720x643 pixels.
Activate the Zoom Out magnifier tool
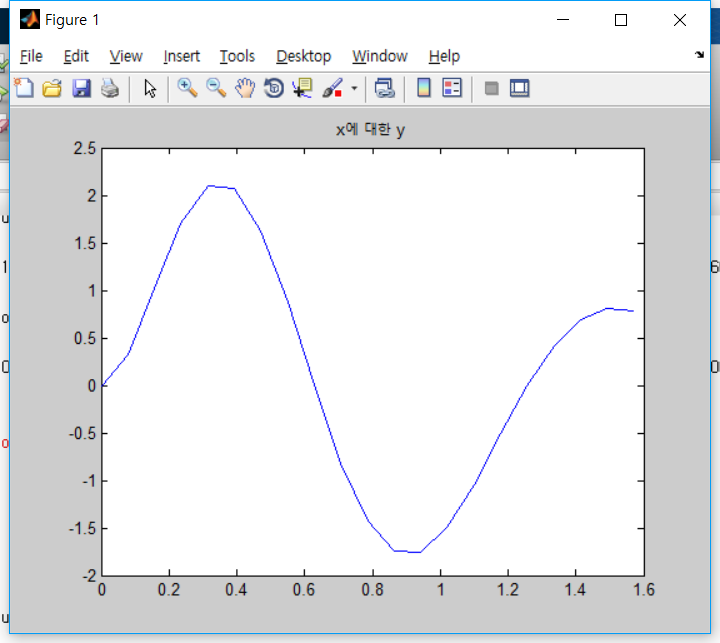[216, 88]
